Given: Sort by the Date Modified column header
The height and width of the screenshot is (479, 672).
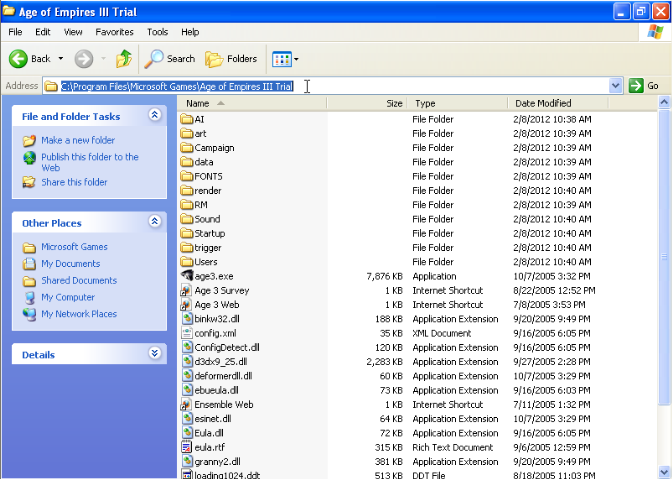Looking at the screenshot, I should click(x=558, y=103).
